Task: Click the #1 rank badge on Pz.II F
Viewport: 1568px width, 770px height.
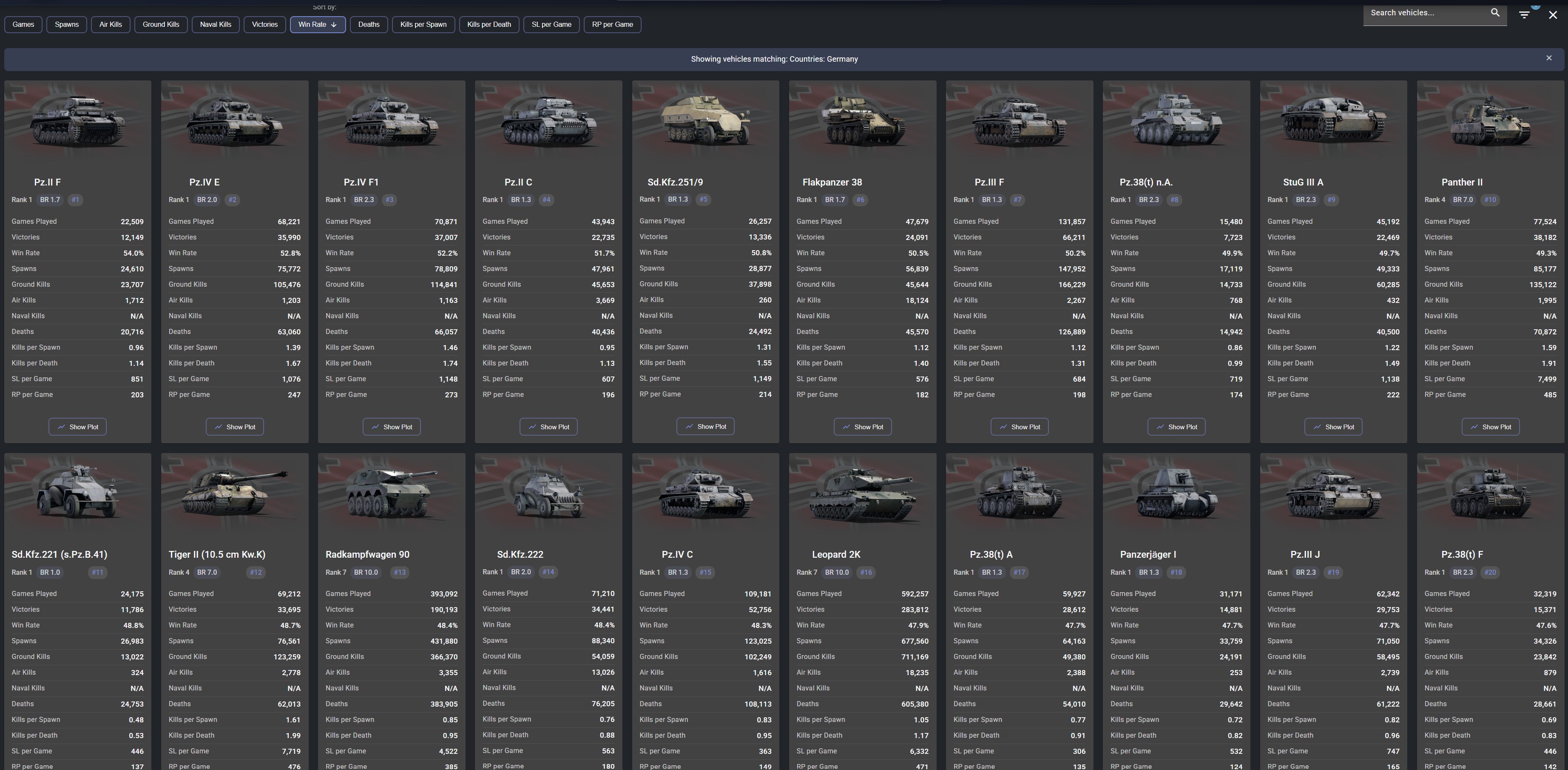Action: pyautogui.click(x=75, y=200)
